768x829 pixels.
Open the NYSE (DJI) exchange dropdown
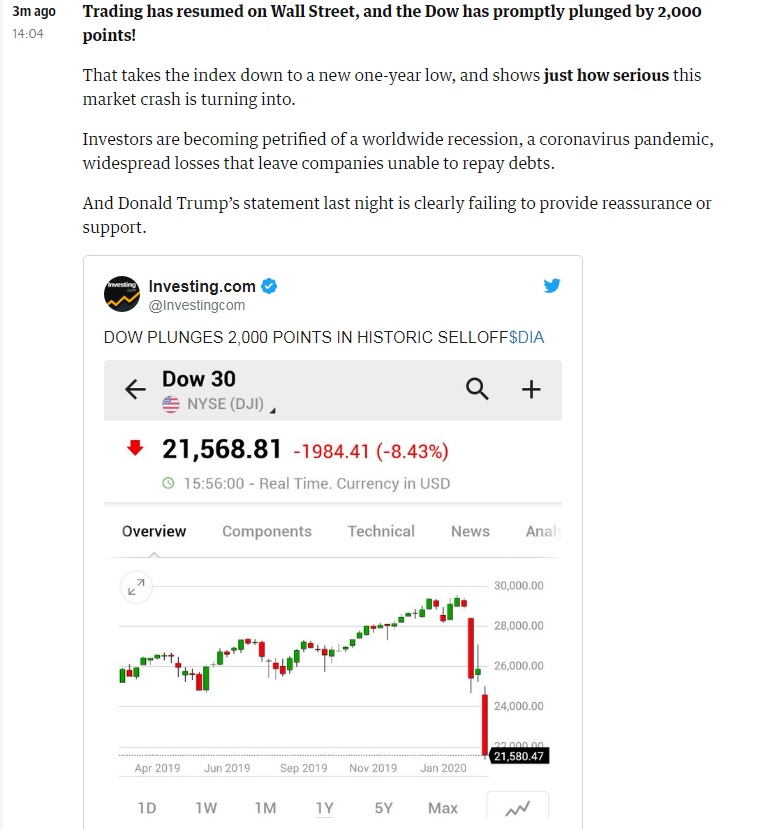pyautogui.click(x=225, y=404)
